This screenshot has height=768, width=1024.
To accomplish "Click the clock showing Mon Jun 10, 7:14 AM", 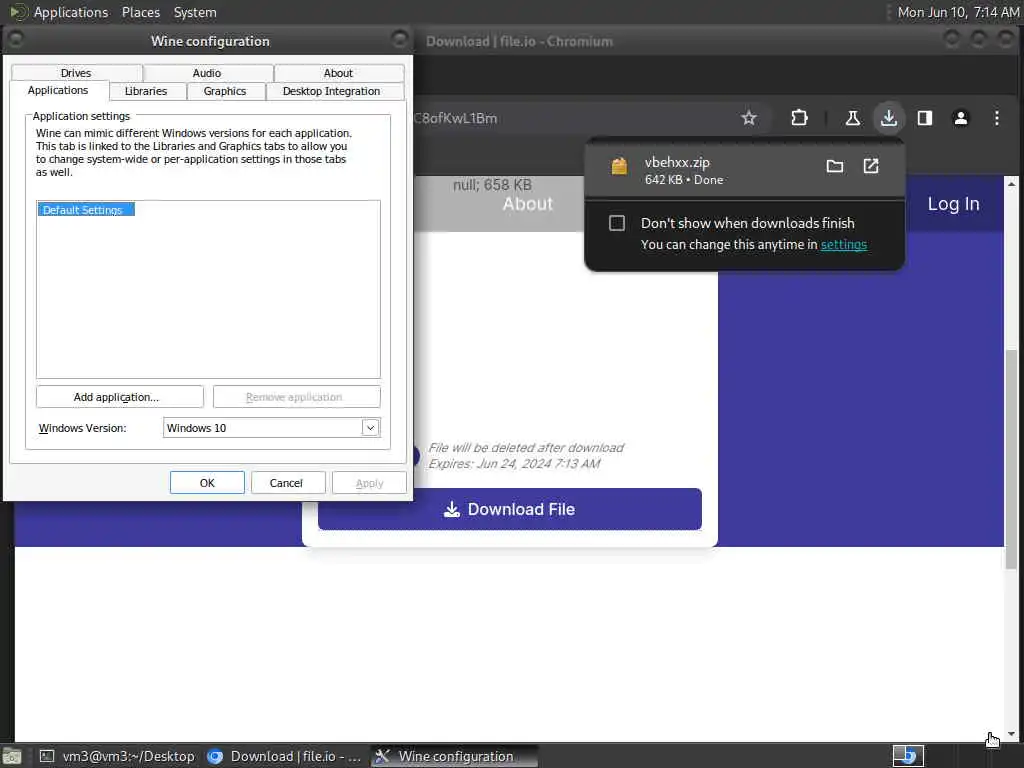I will click(957, 12).
